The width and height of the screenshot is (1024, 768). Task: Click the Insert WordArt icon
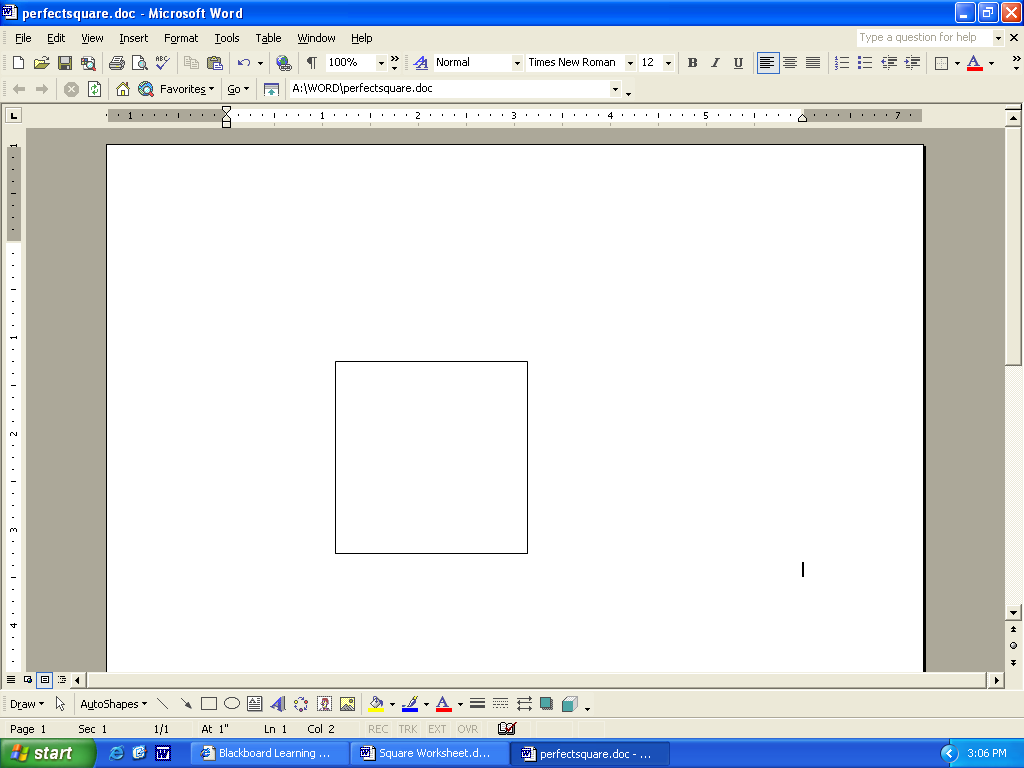(278, 703)
